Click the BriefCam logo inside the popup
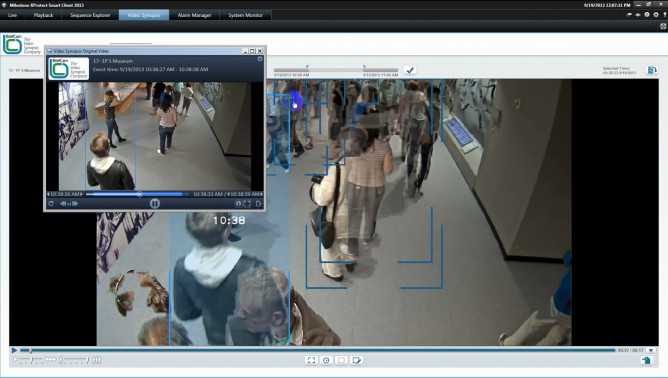The image size is (668, 378). tap(68, 69)
